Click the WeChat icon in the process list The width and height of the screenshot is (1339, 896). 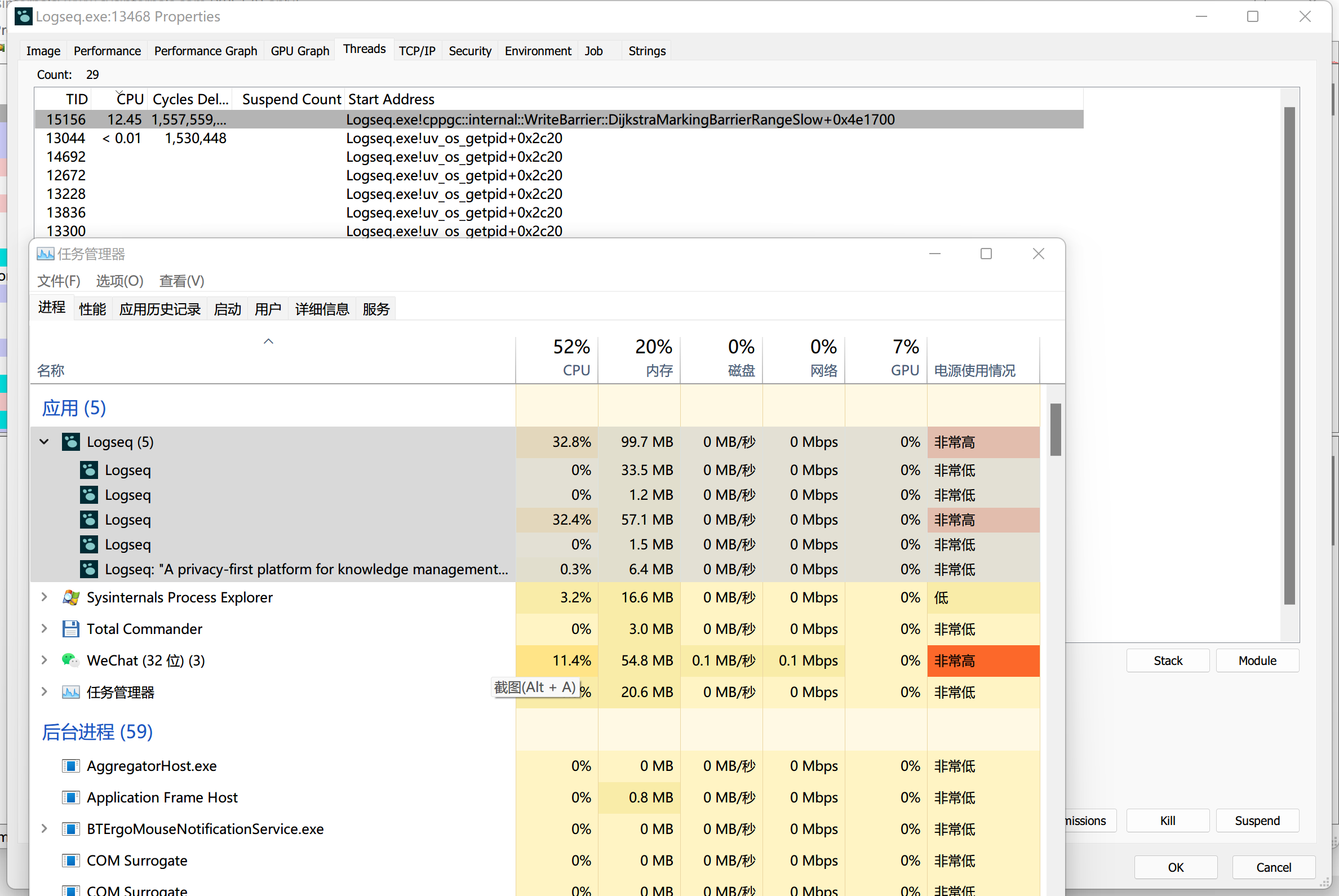[x=70, y=660]
